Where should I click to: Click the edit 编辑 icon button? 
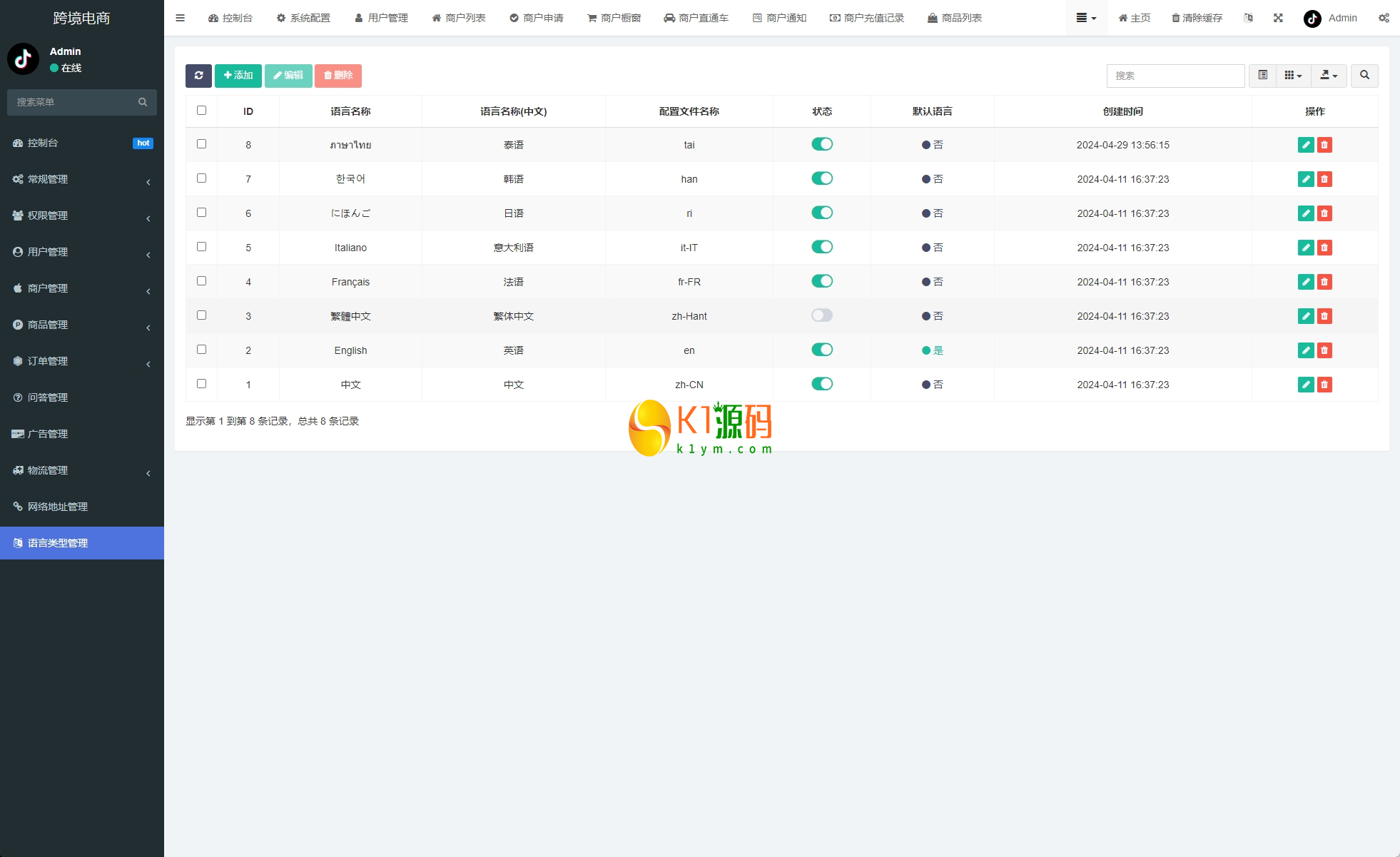click(x=289, y=75)
